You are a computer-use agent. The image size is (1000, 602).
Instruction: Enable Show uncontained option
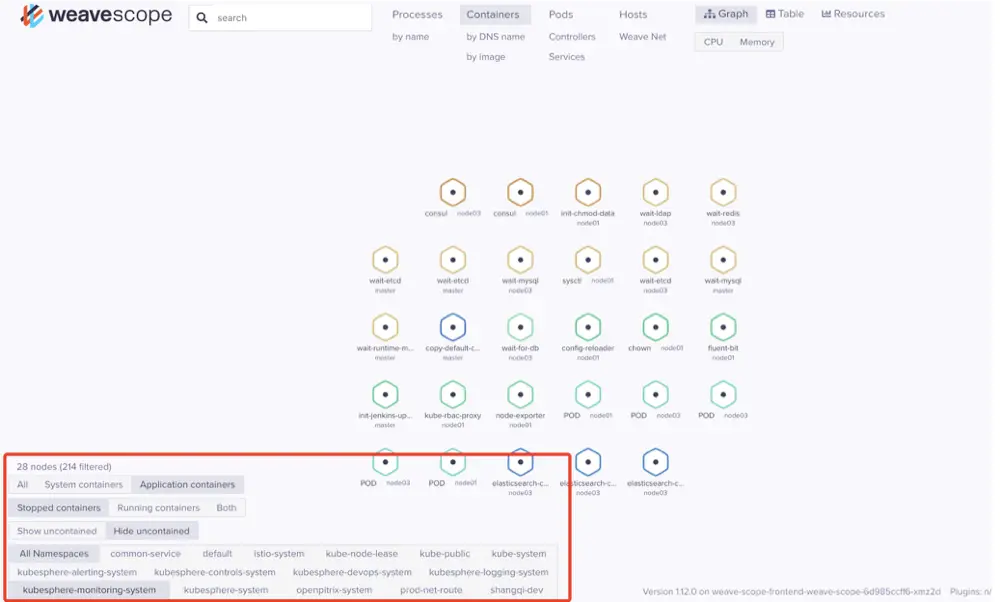[57, 531]
